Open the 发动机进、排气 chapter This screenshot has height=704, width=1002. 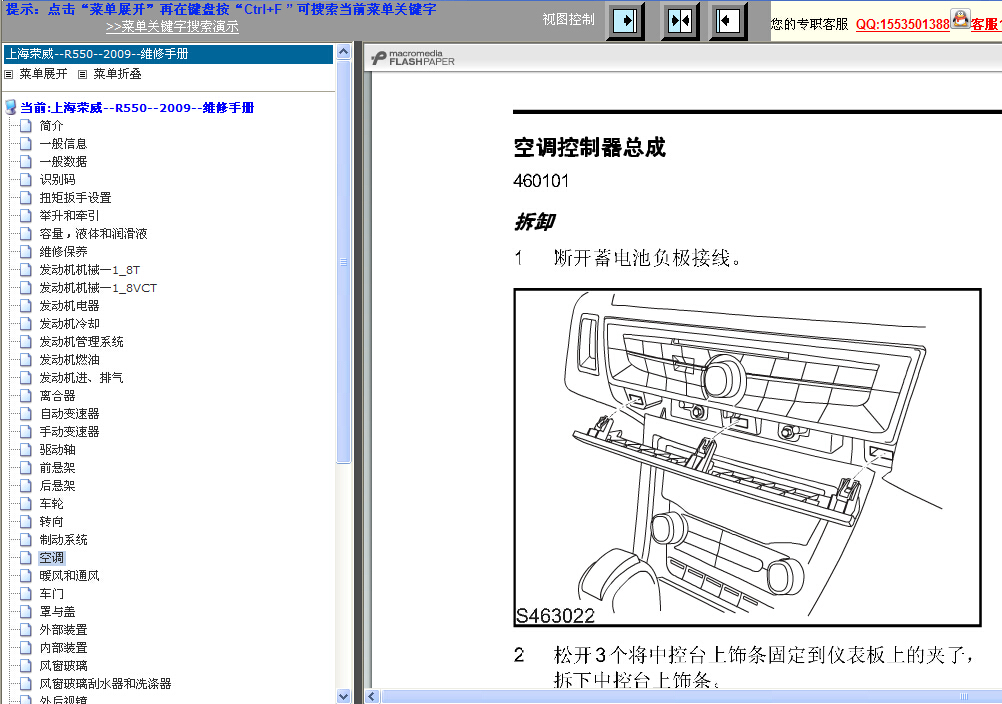[81, 378]
